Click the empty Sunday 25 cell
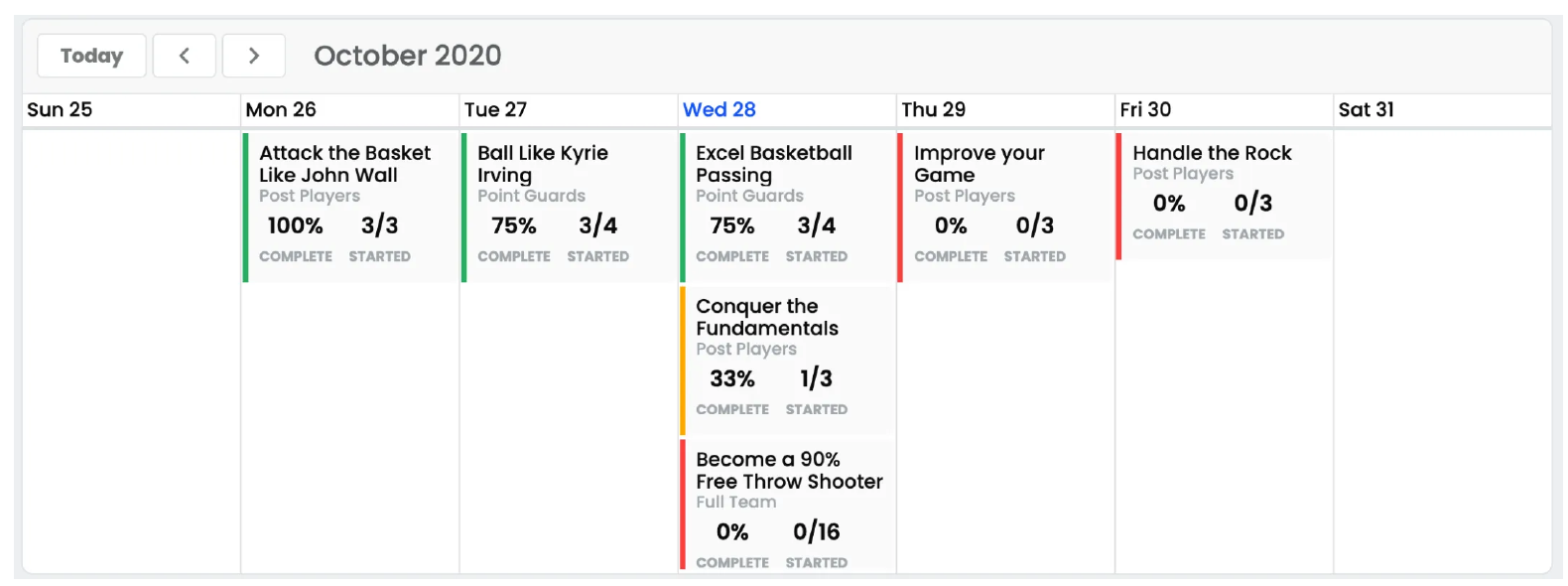 [131, 348]
